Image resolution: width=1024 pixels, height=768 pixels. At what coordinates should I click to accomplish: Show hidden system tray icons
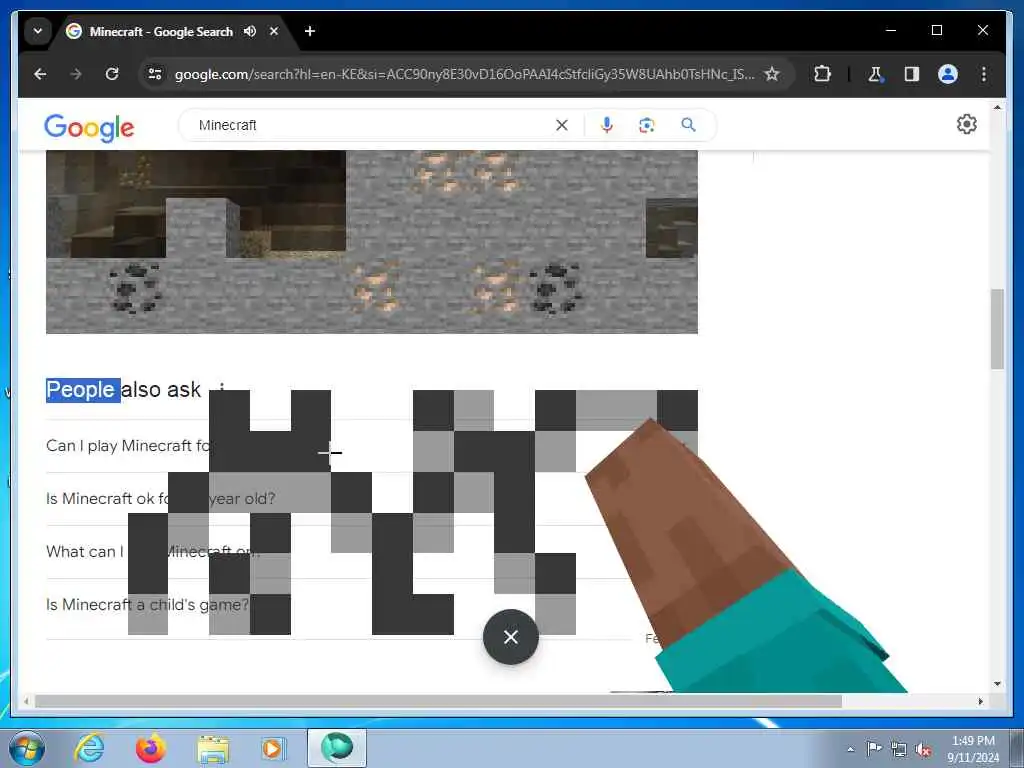[x=850, y=749]
